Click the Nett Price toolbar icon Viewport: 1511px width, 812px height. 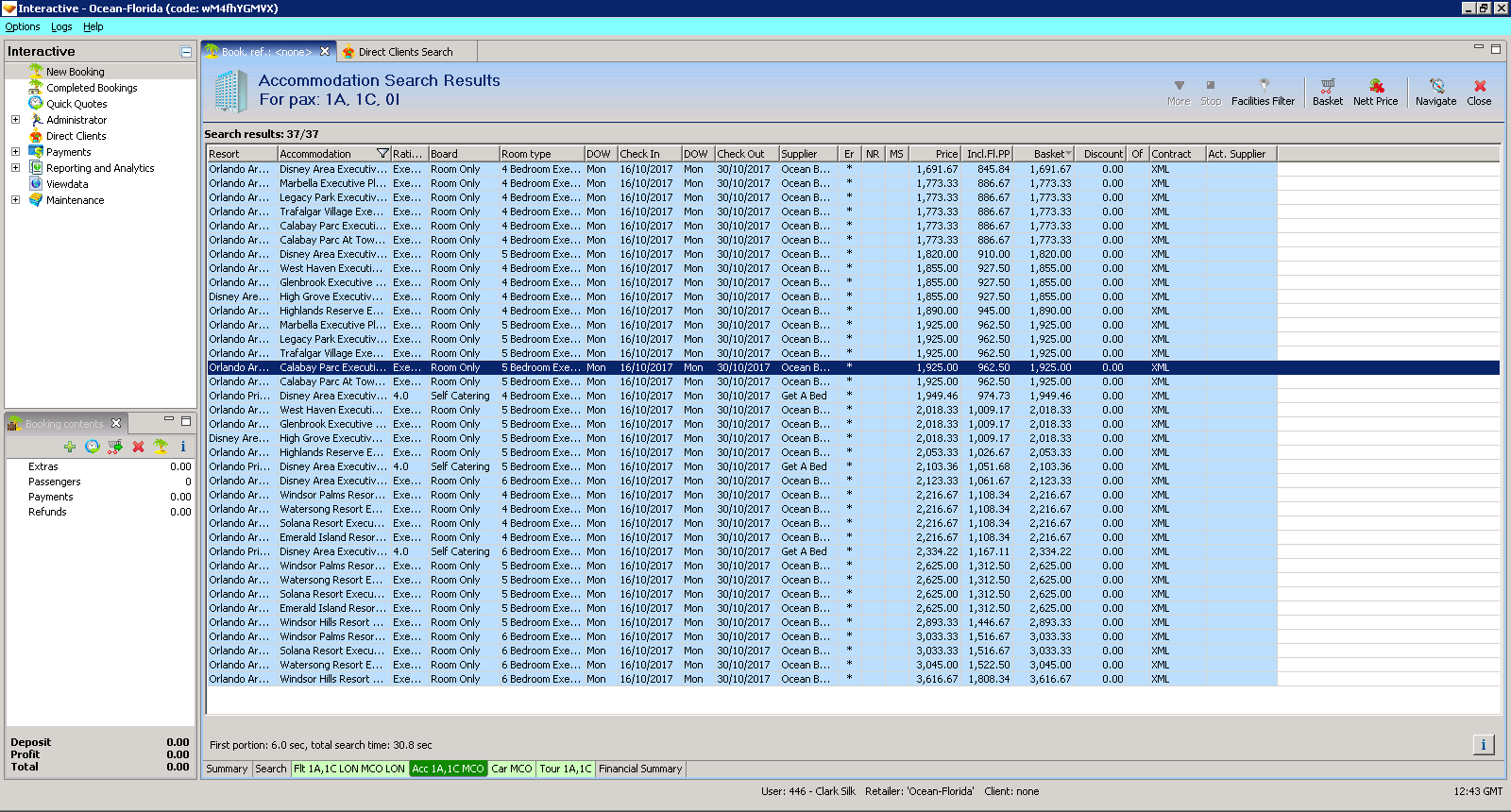click(x=1375, y=92)
